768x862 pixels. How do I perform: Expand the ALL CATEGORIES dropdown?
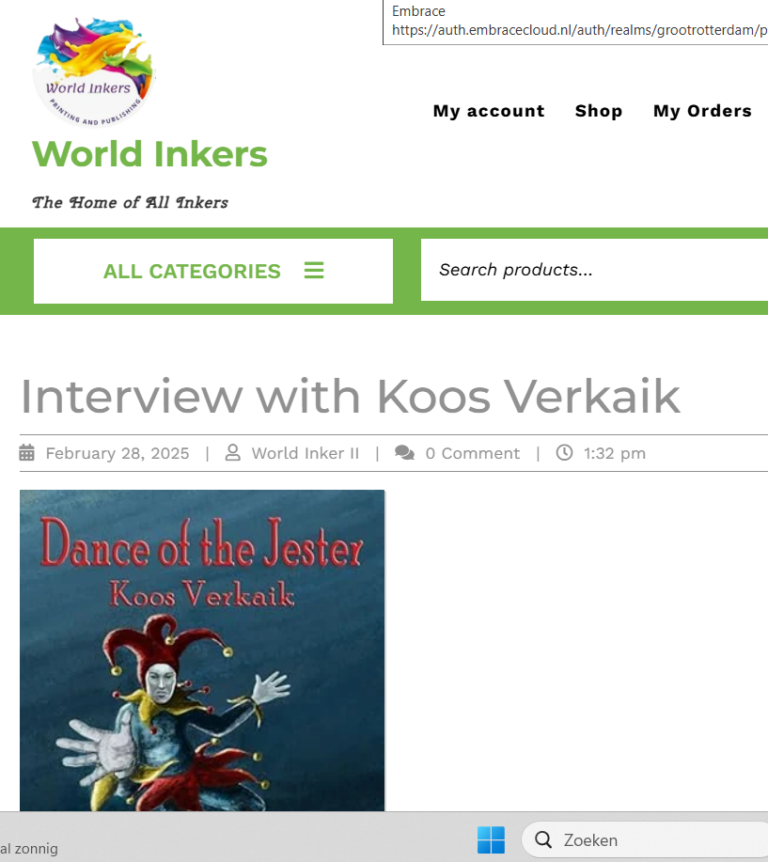(213, 271)
